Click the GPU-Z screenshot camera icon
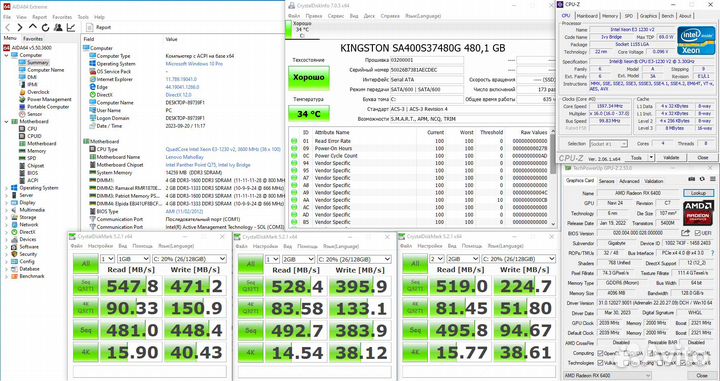This screenshot has width=720, height=381. pyautogui.click(x=692, y=179)
